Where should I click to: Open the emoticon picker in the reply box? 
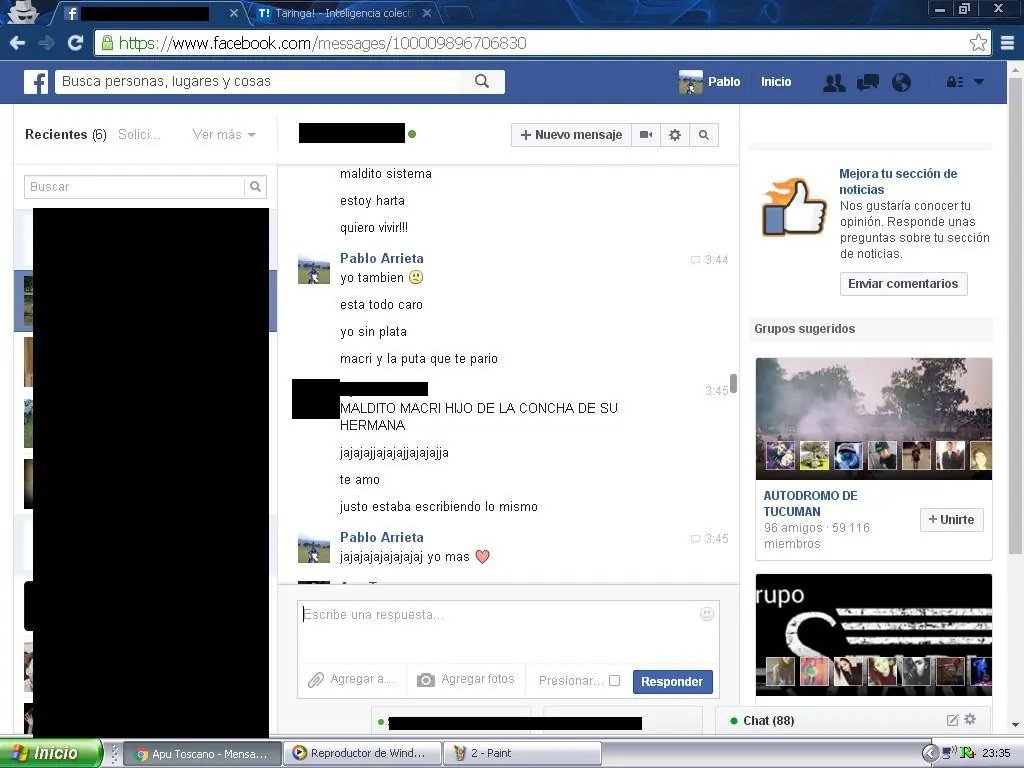tap(707, 614)
